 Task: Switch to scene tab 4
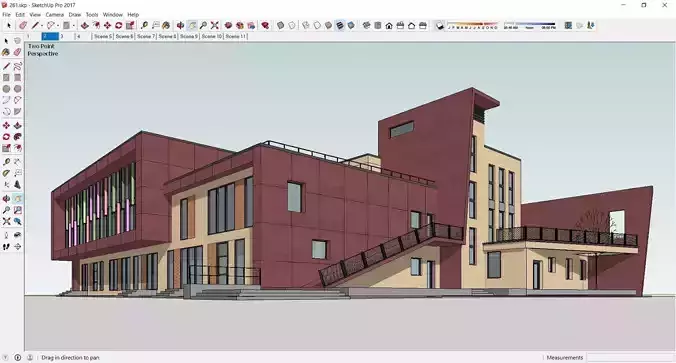pos(83,37)
